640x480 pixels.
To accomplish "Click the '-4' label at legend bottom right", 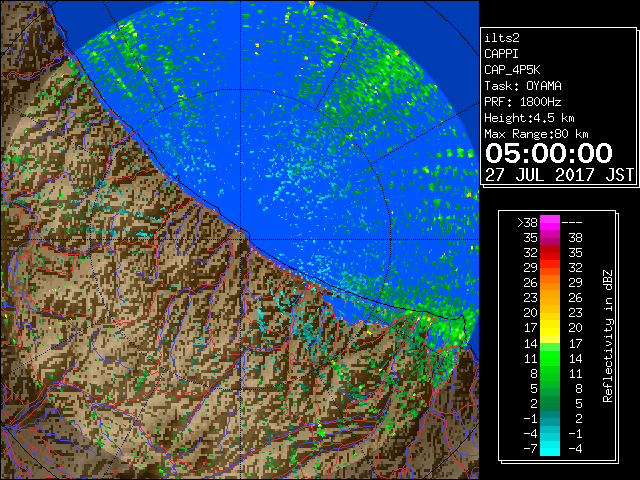I will pyautogui.click(x=575, y=449).
